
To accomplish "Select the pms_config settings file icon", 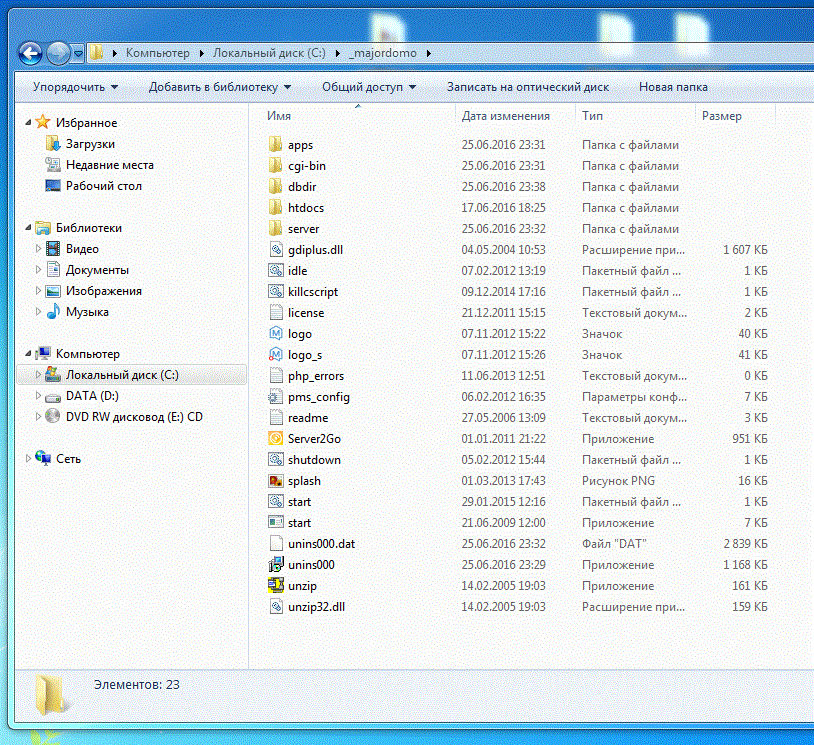I will [x=277, y=397].
